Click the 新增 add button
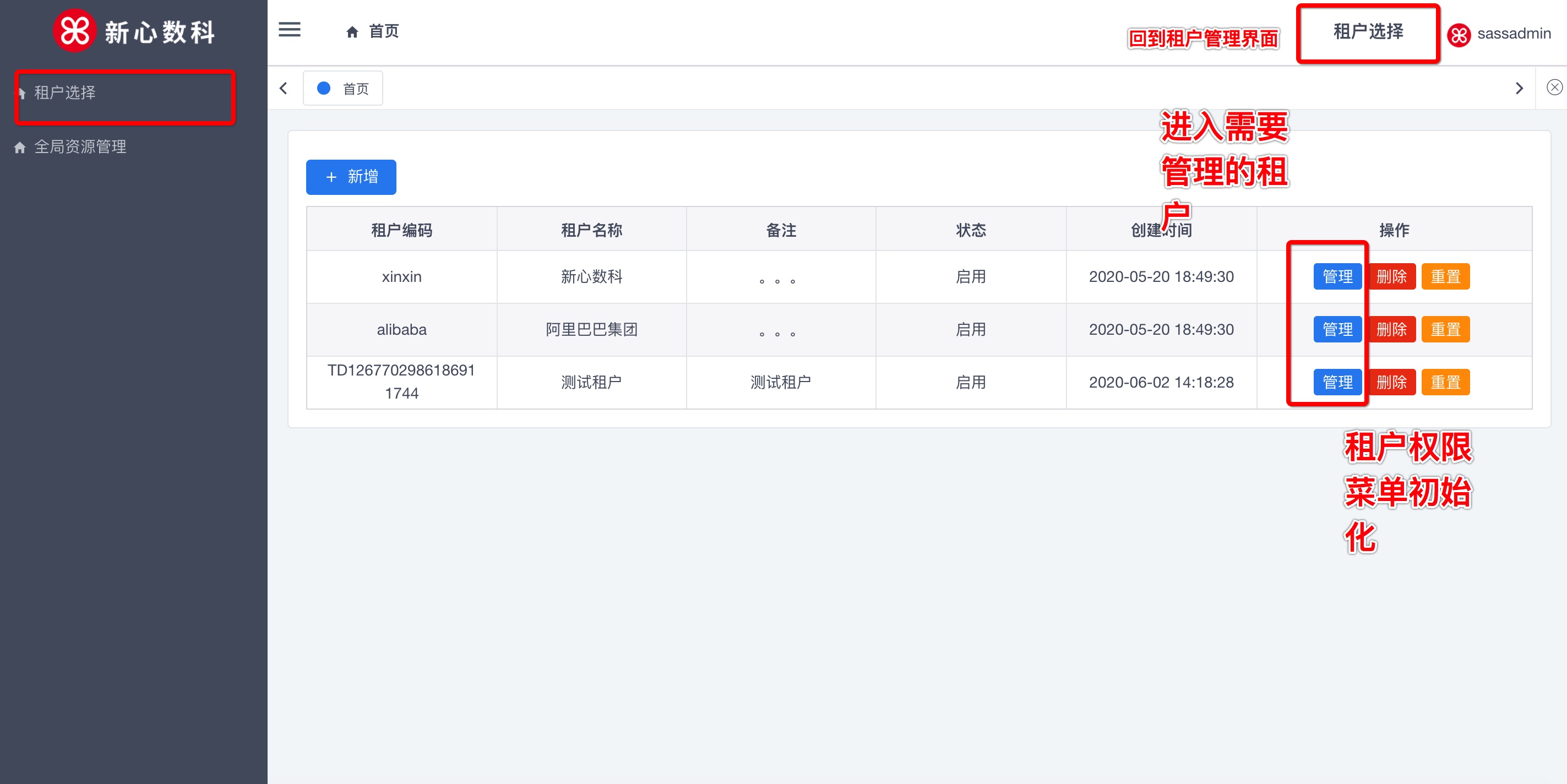This screenshot has height=784, width=1567. [x=351, y=177]
